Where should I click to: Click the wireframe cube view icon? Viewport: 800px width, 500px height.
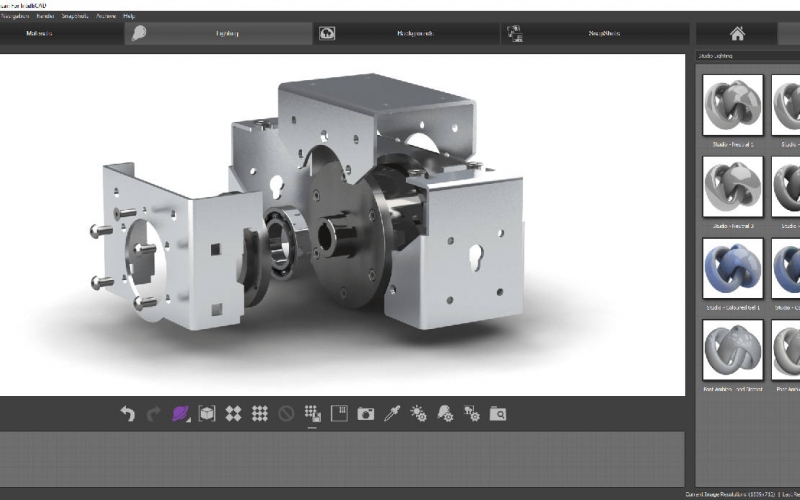point(207,413)
